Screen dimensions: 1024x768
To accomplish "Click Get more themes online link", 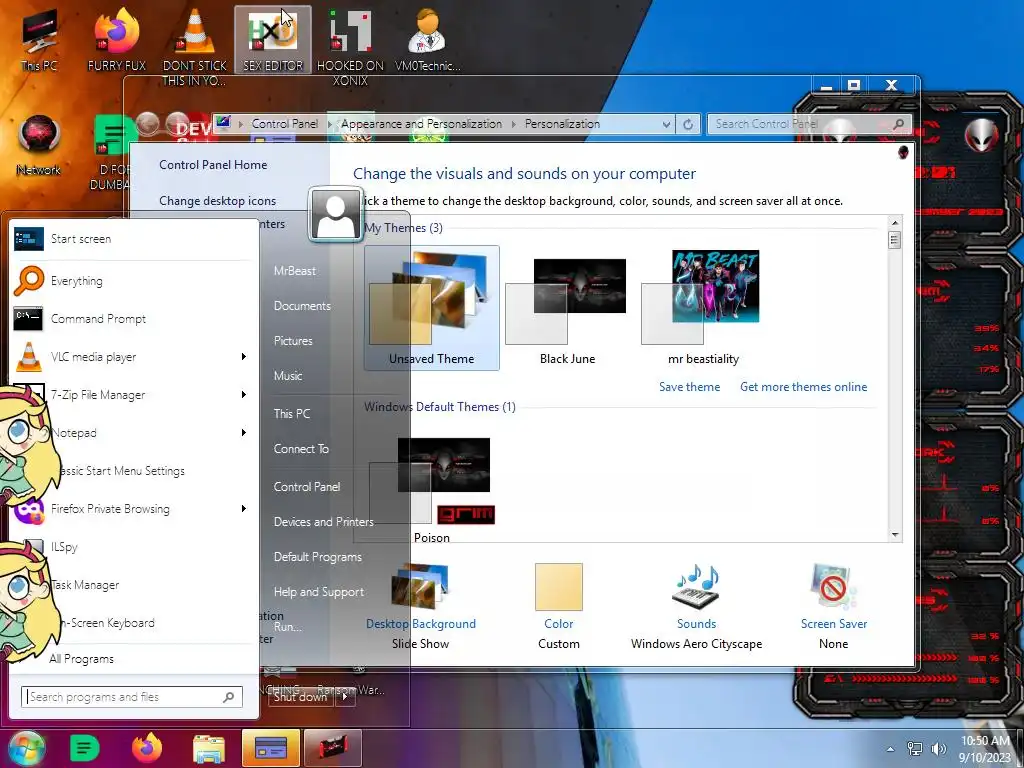I will click(804, 387).
